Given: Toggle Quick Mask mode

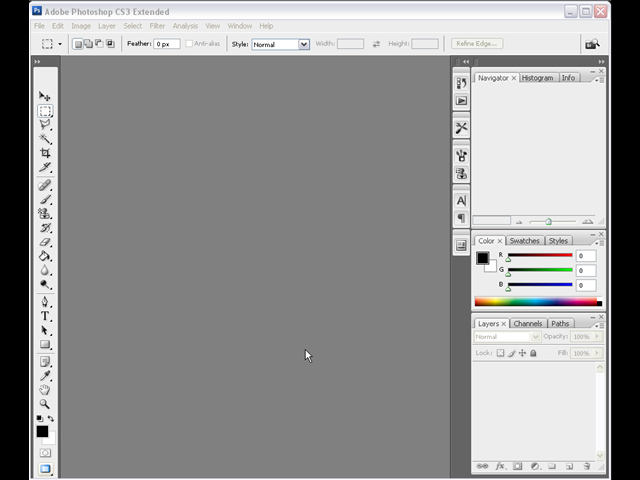Looking at the screenshot, I should tap(45, 453).
